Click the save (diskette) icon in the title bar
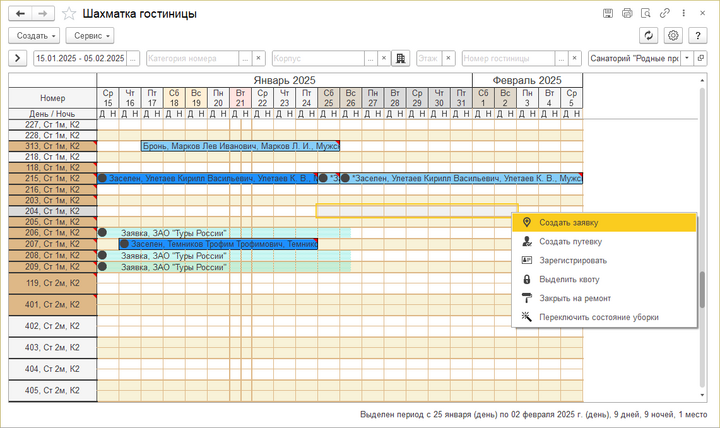Viewport: 720px width, 428px height. (x=608, y=13)
